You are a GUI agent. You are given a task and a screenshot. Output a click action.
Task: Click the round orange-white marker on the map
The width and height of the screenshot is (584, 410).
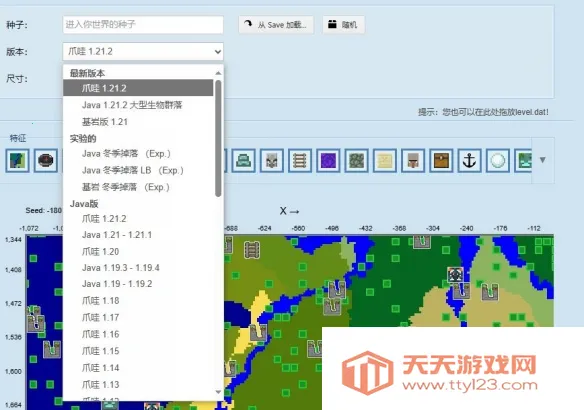point(455,275)
